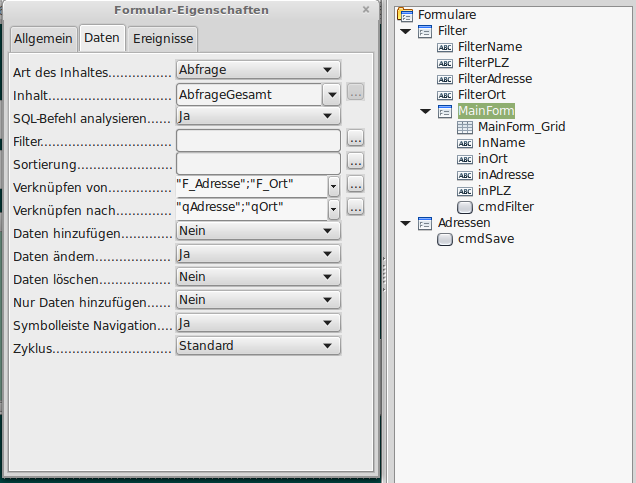
Task: Select the inOrt tree item
Action: 492,159
